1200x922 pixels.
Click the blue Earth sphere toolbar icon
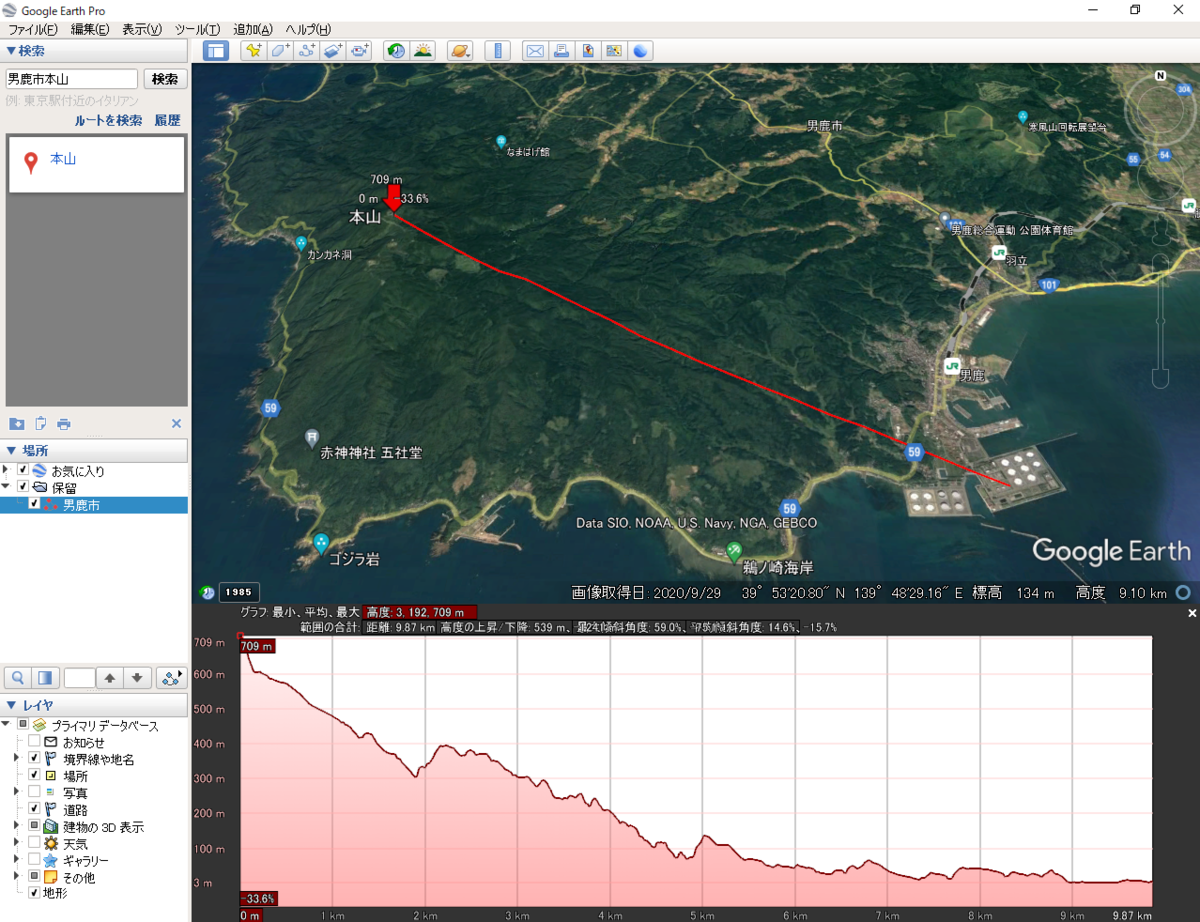pos(641,50)
